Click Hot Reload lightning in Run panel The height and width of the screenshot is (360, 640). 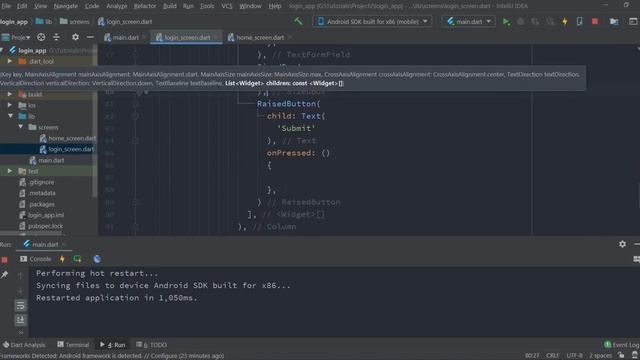[x=62, y=259]
